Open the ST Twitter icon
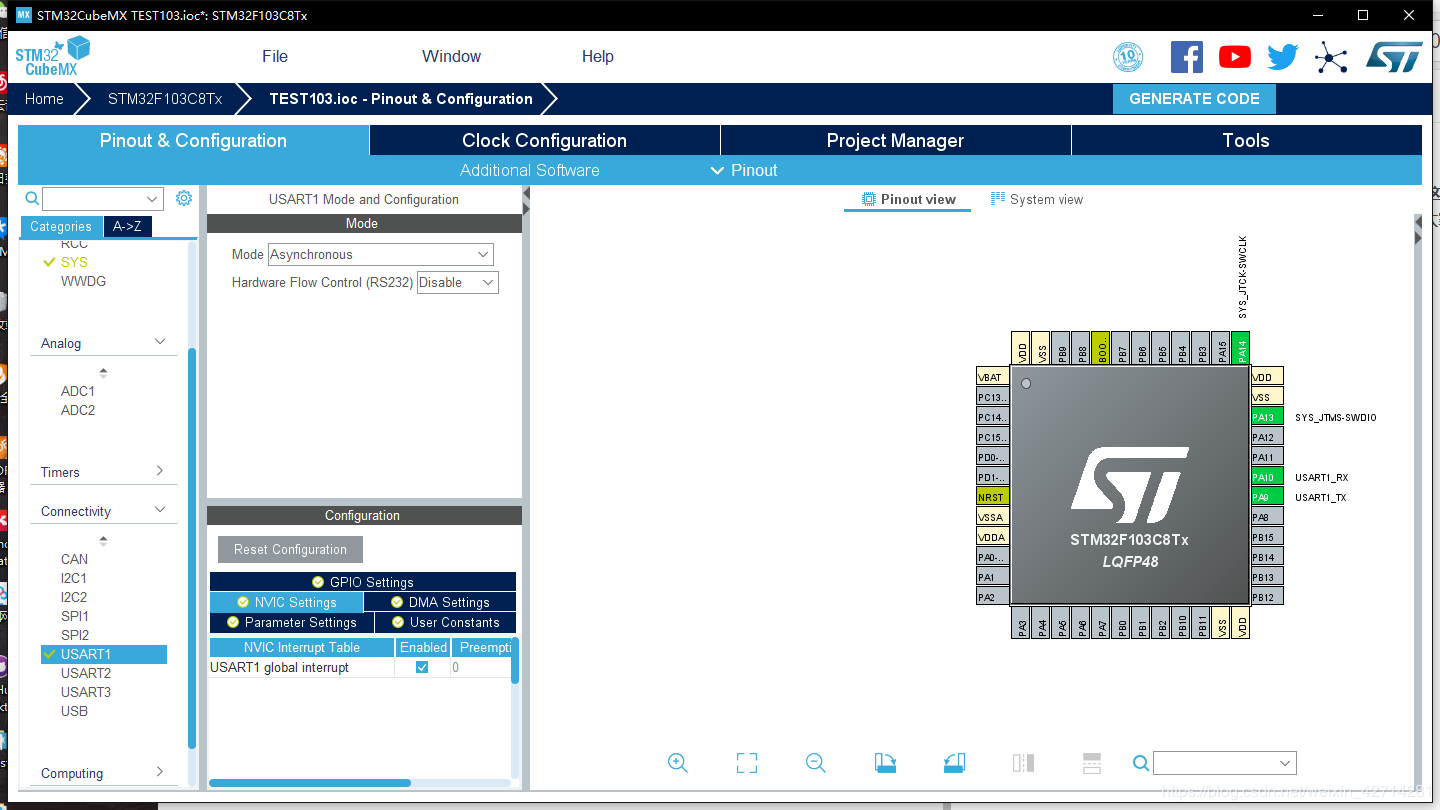Screen dimensions: 1440x810 (x=1283, y=57)
